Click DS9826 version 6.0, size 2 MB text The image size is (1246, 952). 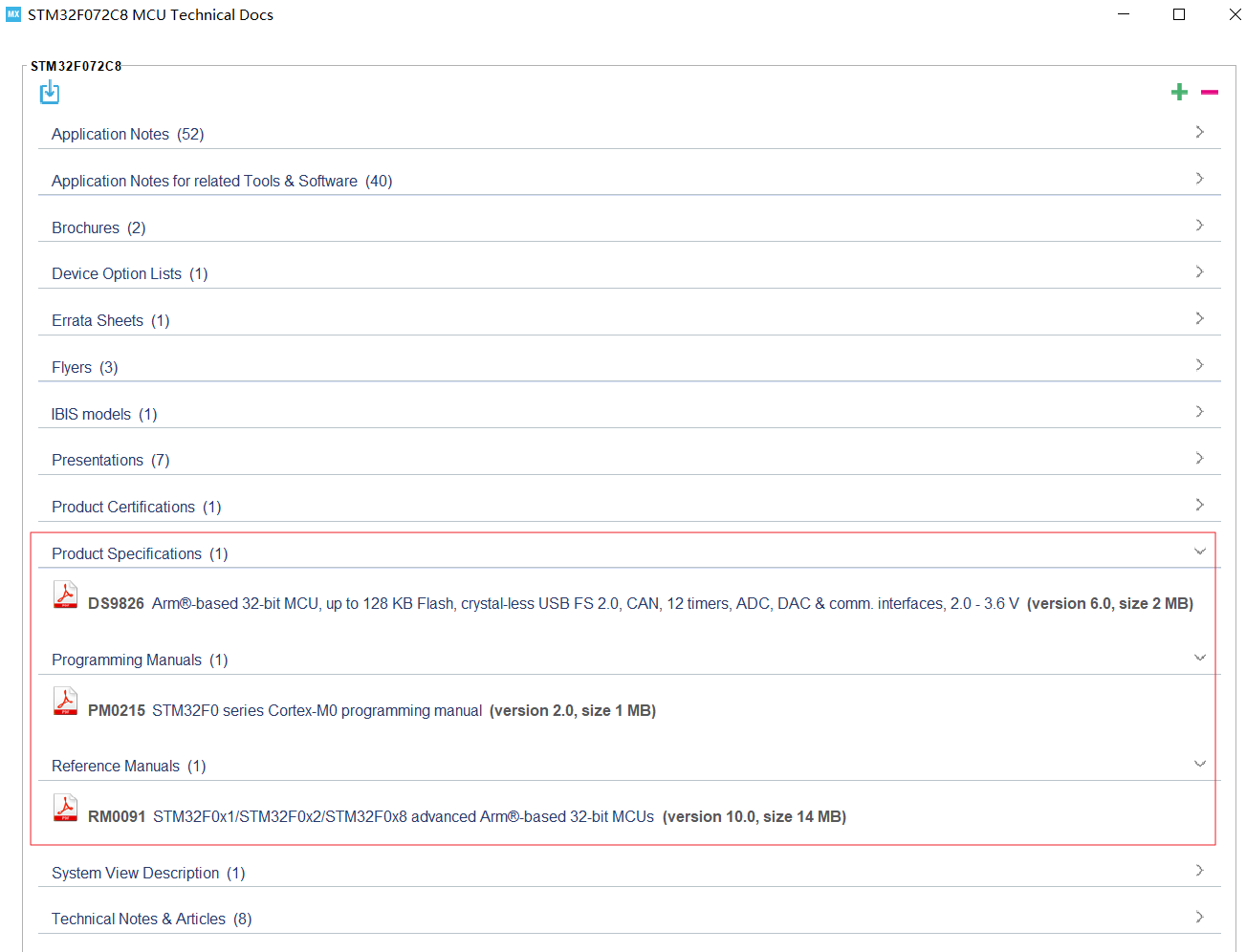pyautogui.click(x=1110, y=604)
